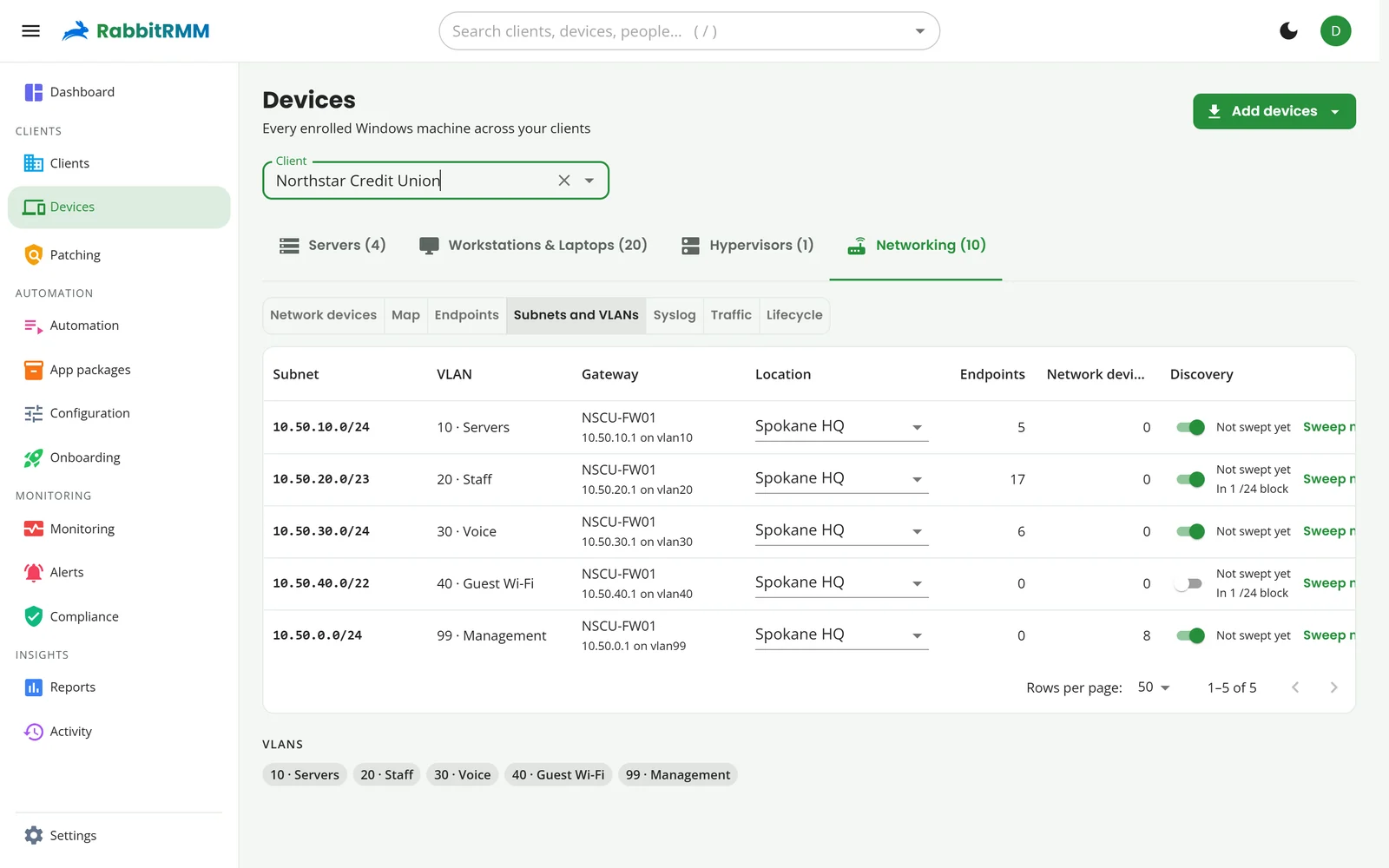
Task: Select the 40 · Guest Wi-Fi VLAN chip
Action: pos(558,775)
